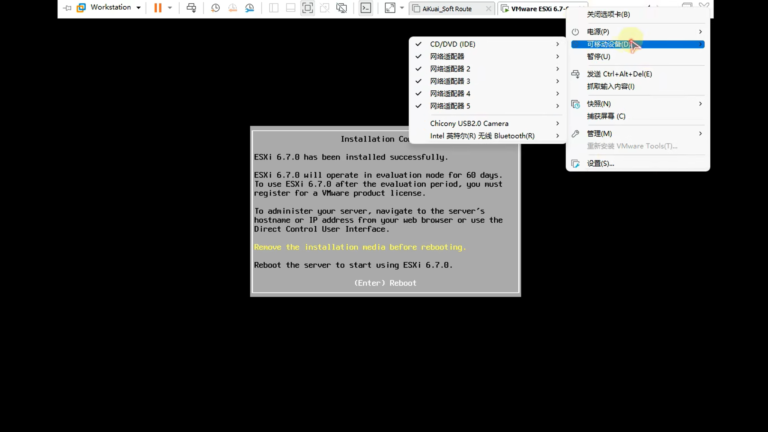Expand the 网络适配器 5 submenu arrow
Image resolution: width=768 pixels, height=432 pixels.
(557, 106)
